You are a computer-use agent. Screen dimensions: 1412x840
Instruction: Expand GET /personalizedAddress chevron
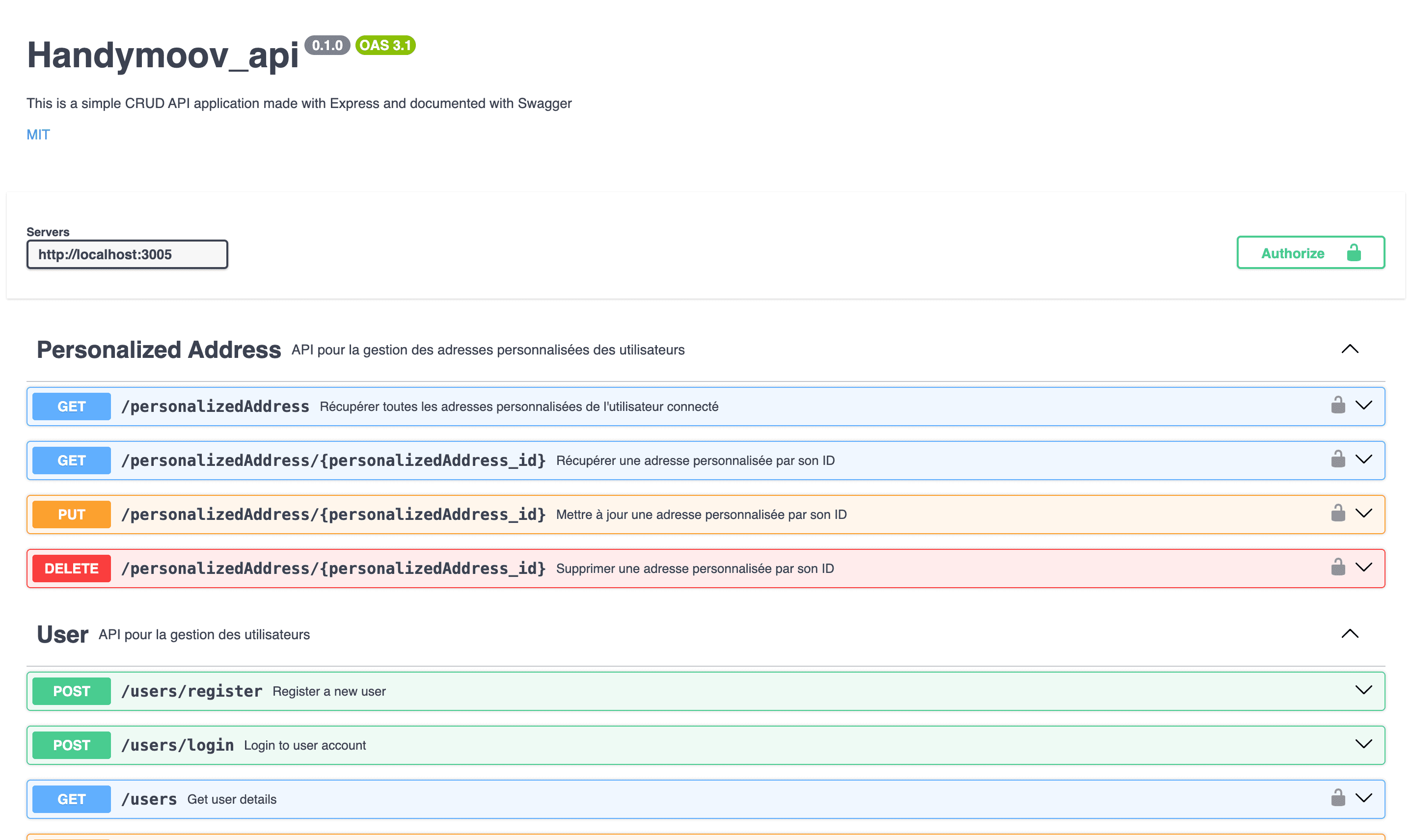(1364, 406)
